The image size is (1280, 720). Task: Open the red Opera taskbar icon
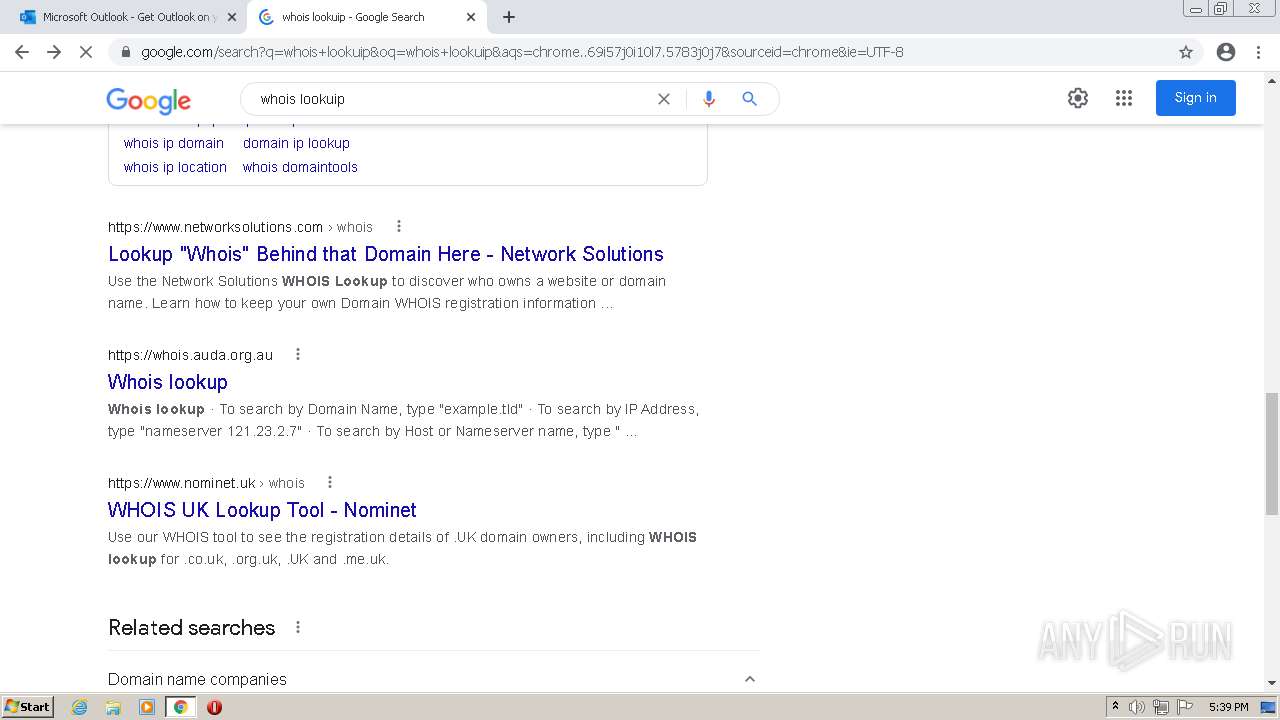click(214, 707)
